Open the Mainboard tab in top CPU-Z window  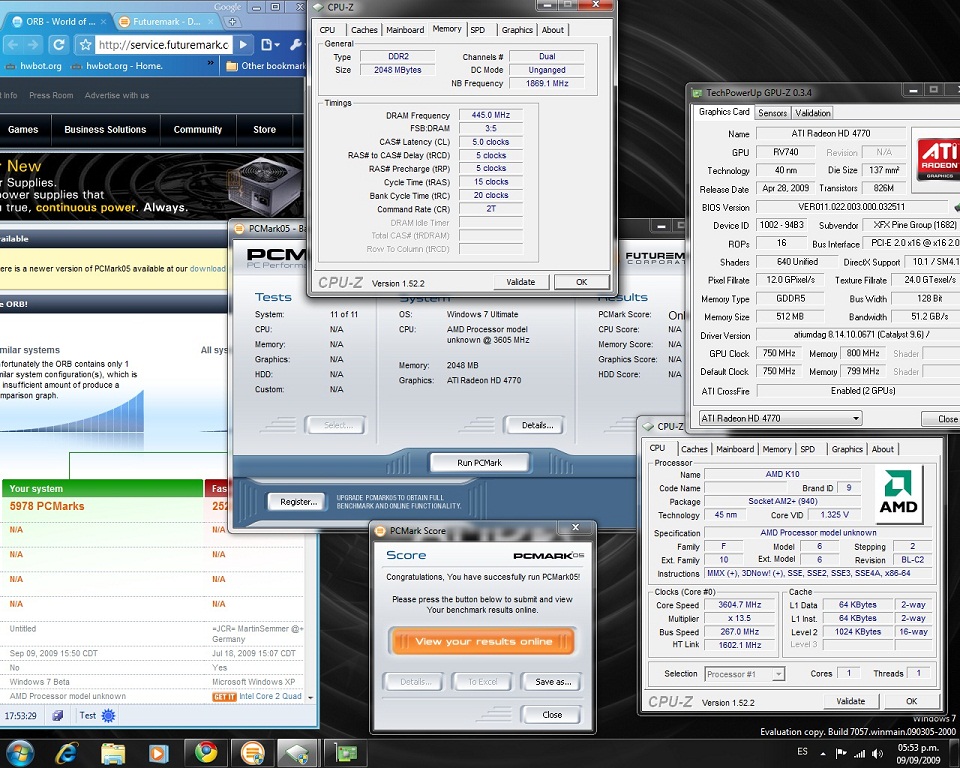pyautogui.click(x=405, y=29)
